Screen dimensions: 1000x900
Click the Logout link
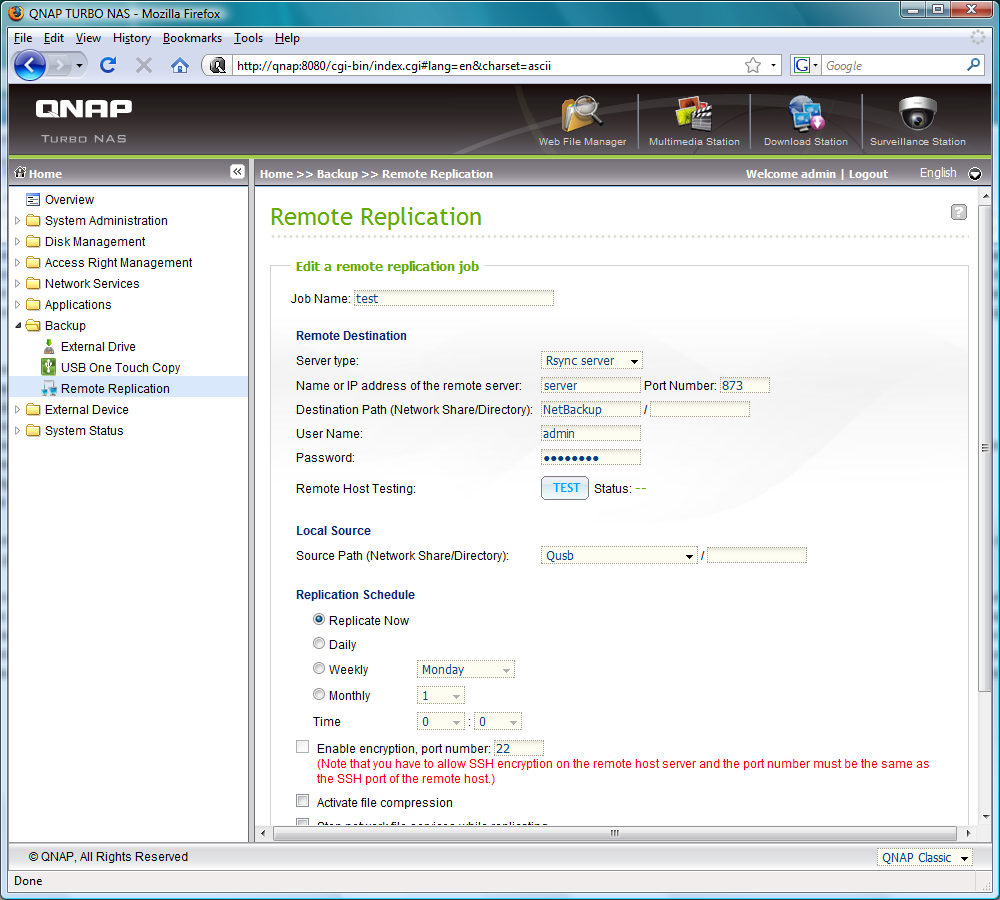pos(868,174)
